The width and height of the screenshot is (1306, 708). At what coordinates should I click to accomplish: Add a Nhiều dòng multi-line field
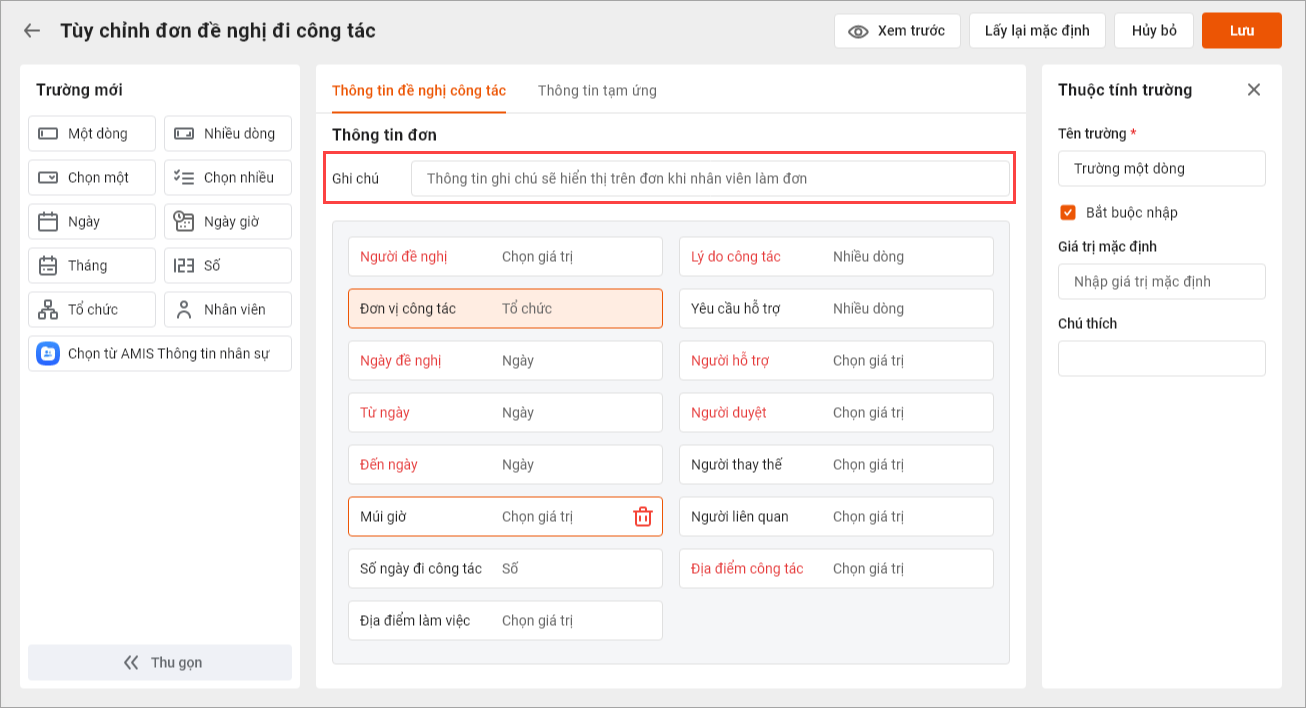tap(228, 134)
